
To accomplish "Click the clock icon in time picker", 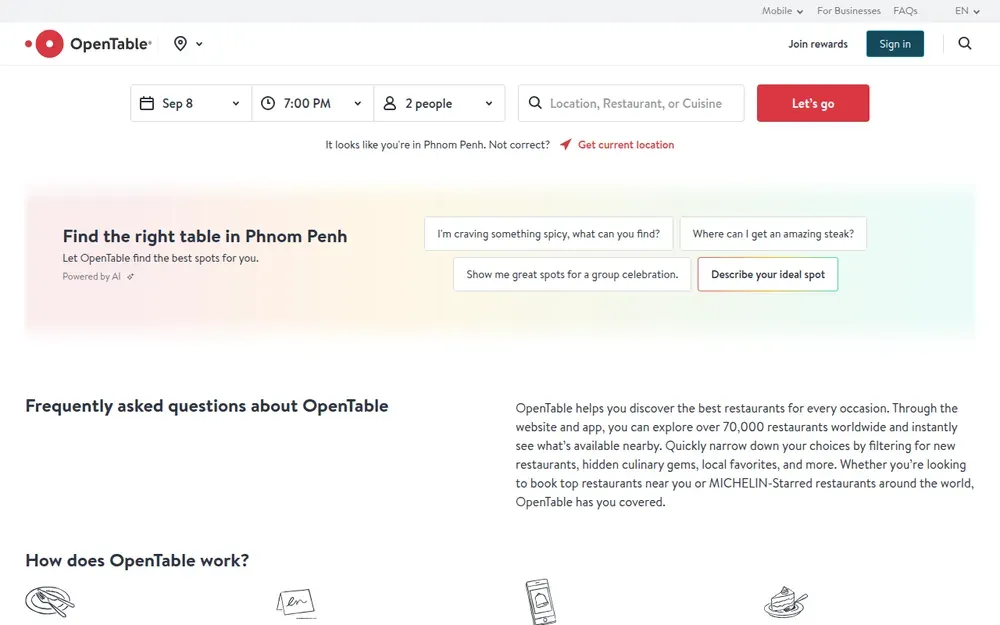I will [268, 103].
